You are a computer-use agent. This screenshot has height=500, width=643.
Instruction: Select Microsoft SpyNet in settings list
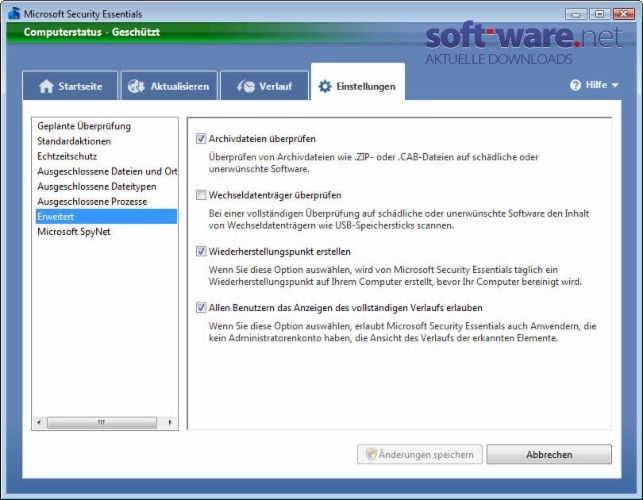pos(106,232)
